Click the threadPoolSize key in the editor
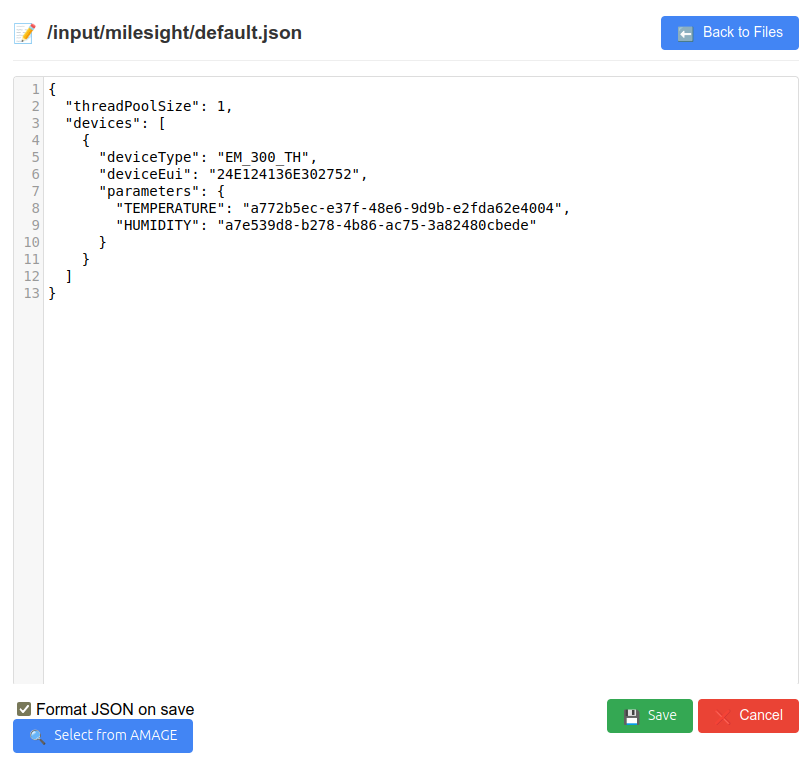 [x=133, y=106]
